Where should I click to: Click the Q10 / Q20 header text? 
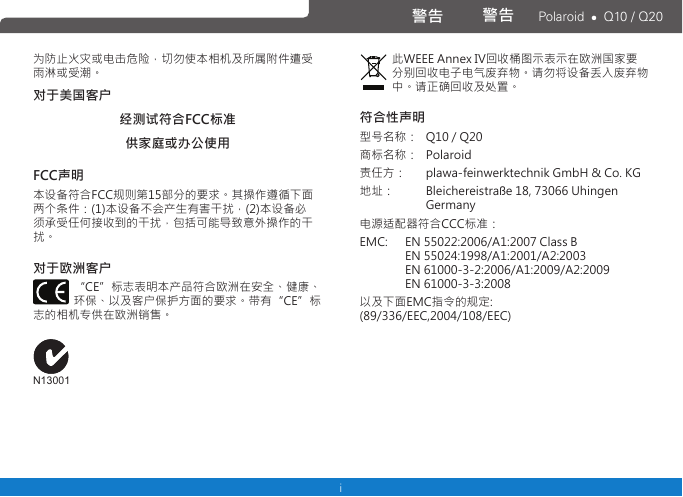[633, 17]
